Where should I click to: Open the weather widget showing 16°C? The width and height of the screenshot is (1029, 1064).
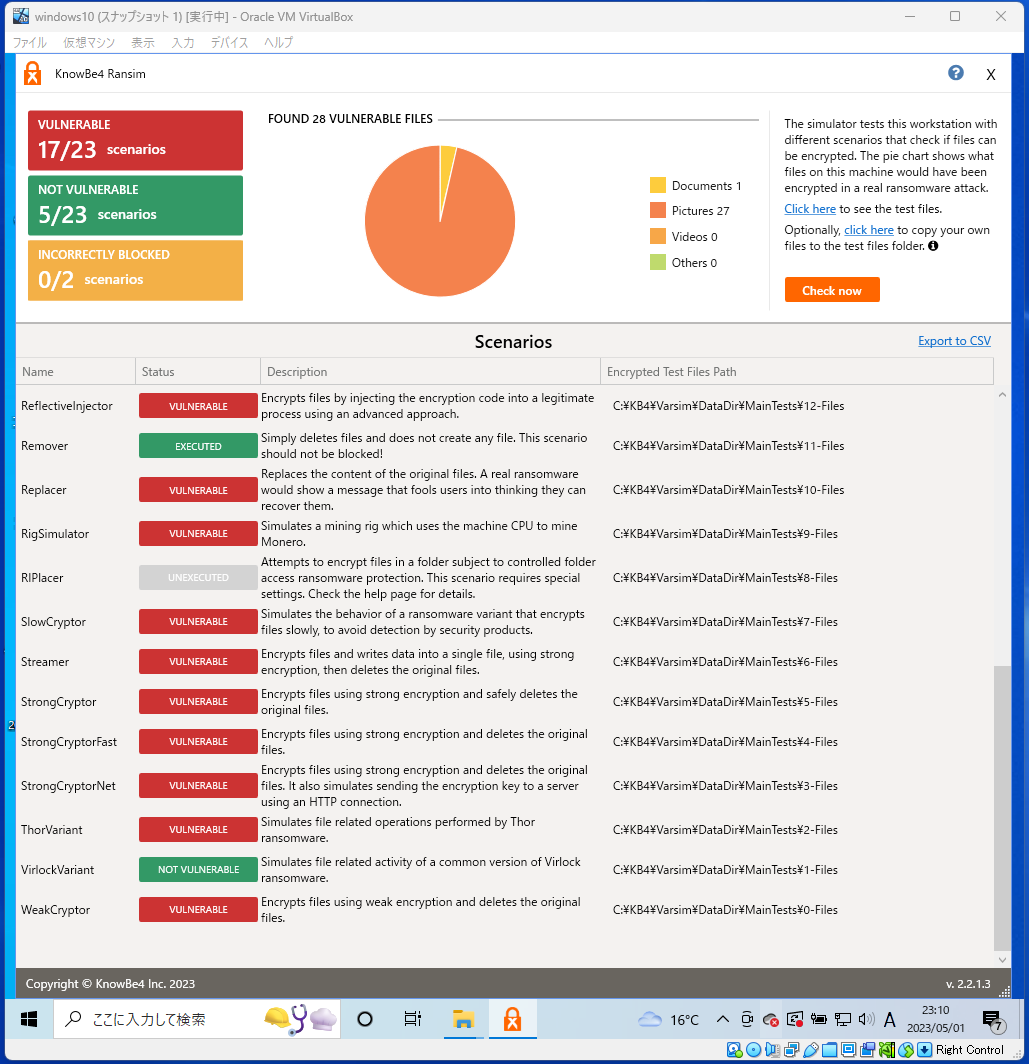[669, 1019]
